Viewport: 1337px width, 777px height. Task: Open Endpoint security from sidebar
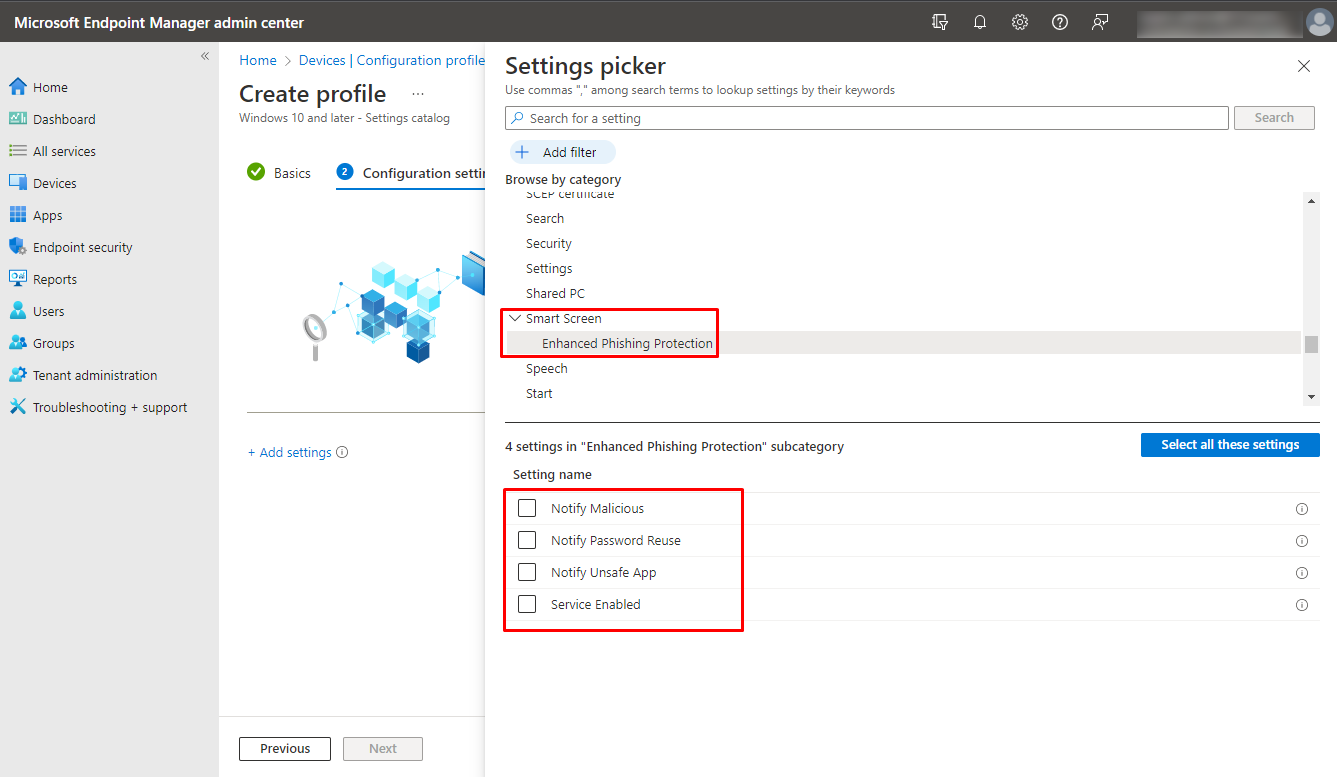pos(82,247)
